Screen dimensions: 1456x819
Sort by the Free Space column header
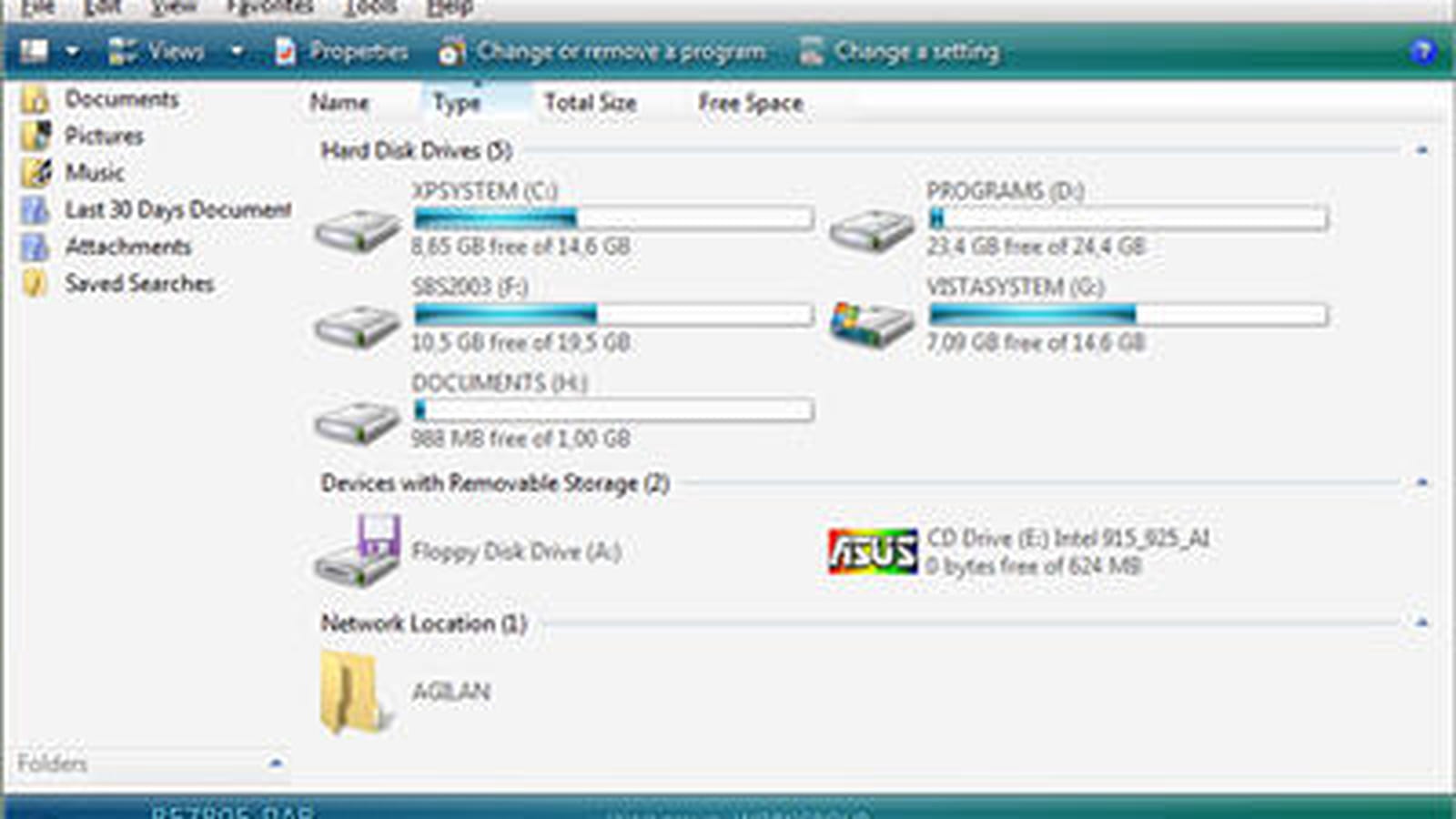[750, 103]
